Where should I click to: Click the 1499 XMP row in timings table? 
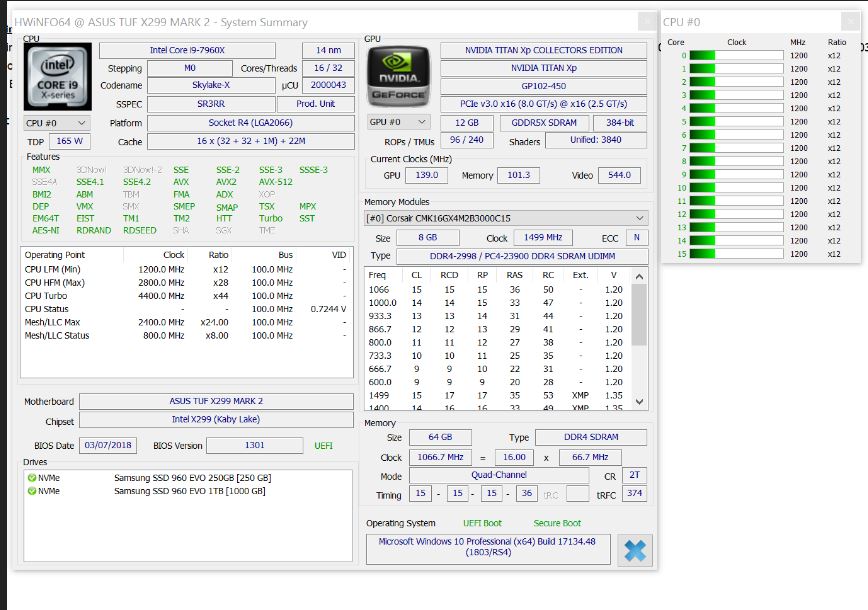click(497, 395)
